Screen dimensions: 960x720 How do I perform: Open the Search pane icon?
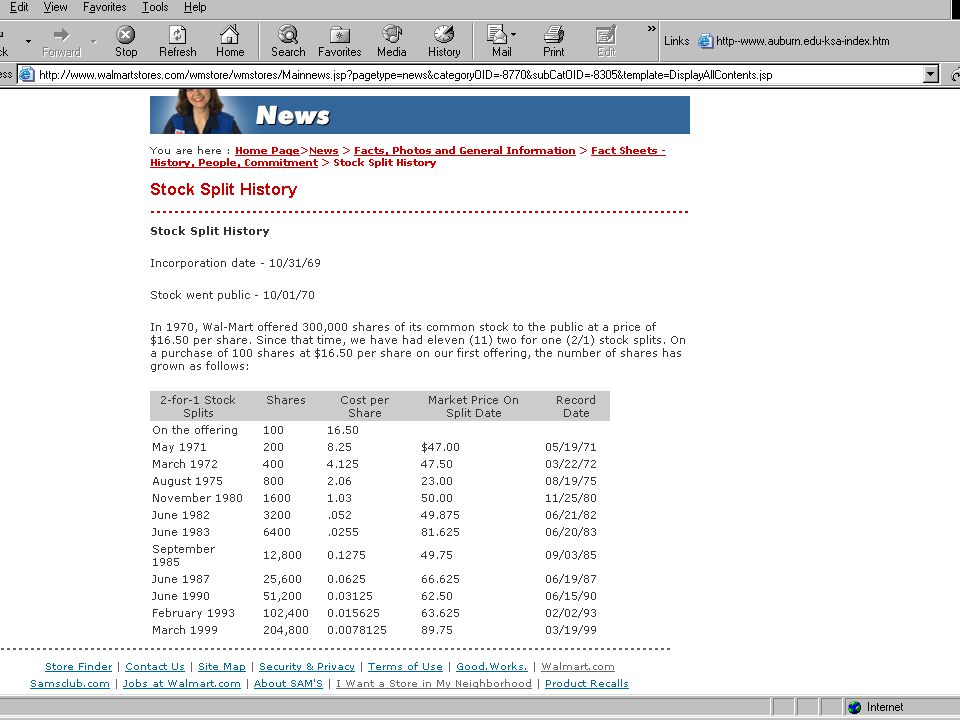click(288, 34)
